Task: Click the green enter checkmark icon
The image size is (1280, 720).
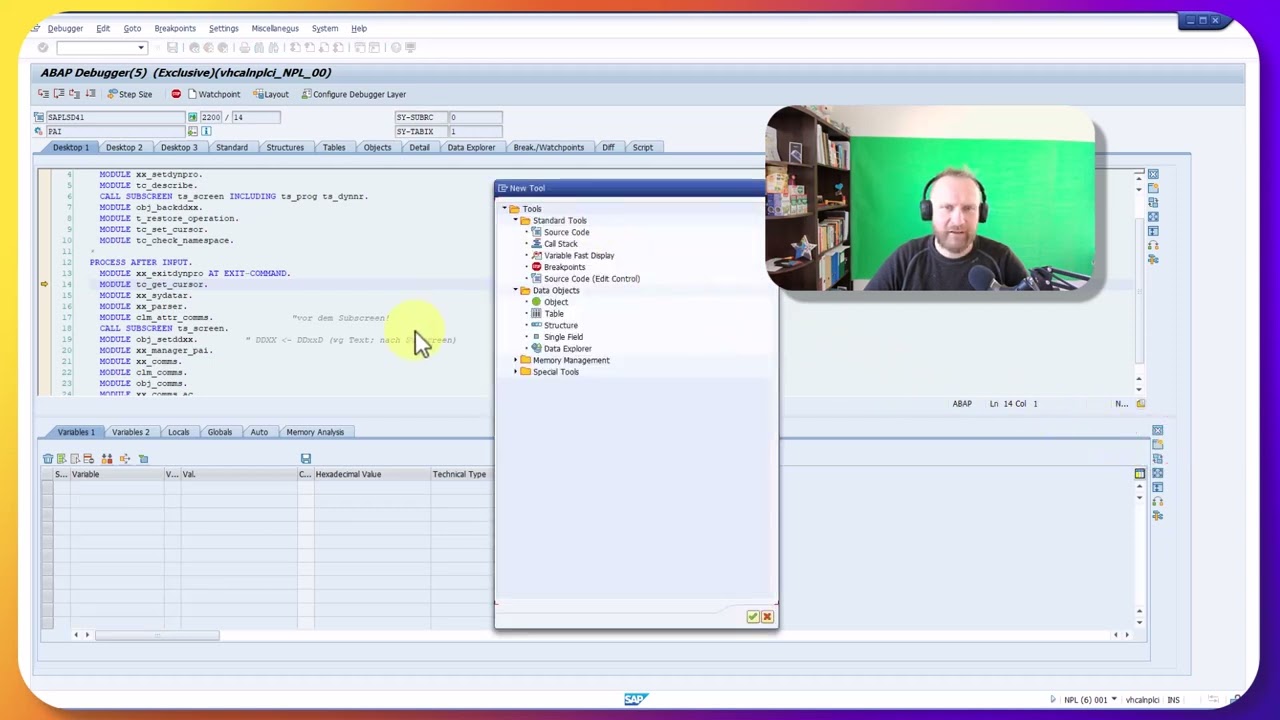Action: (43, 48)
